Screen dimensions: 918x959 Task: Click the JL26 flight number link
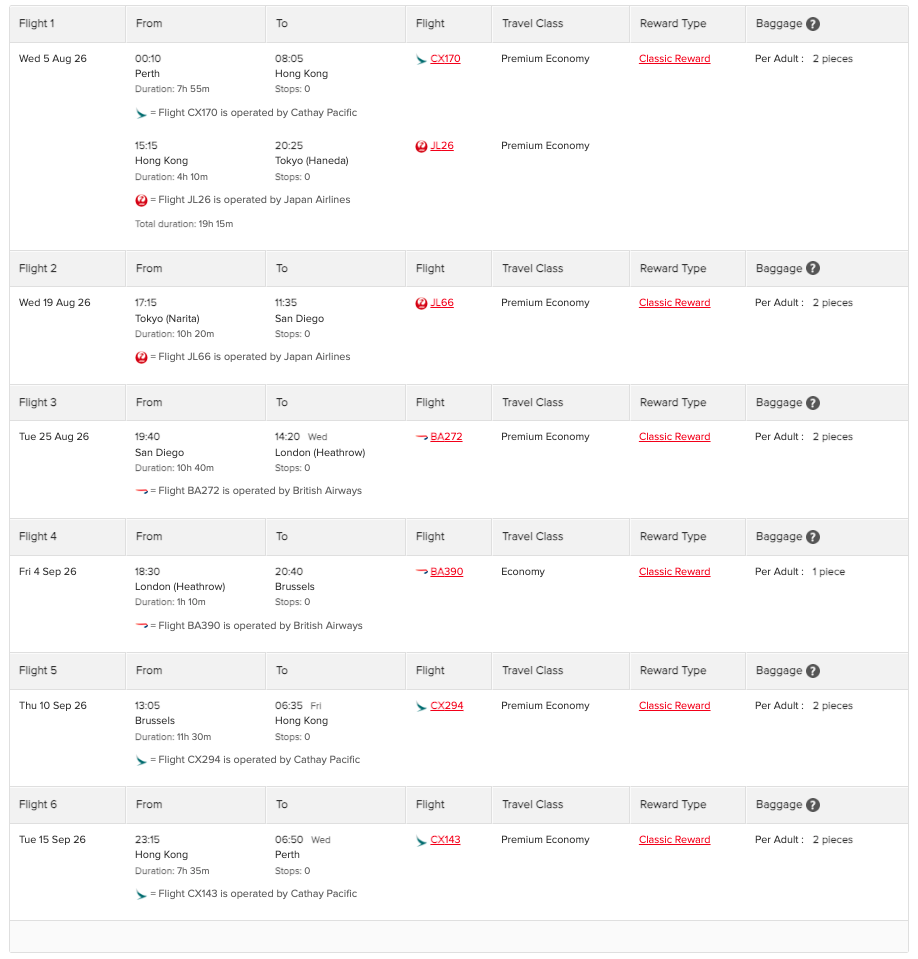pos(444,145)
